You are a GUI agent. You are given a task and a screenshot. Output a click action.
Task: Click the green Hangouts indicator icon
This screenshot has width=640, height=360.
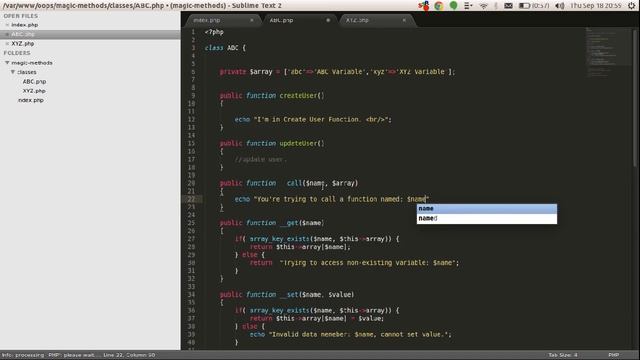pyautogui.click(x=453, y=5)
